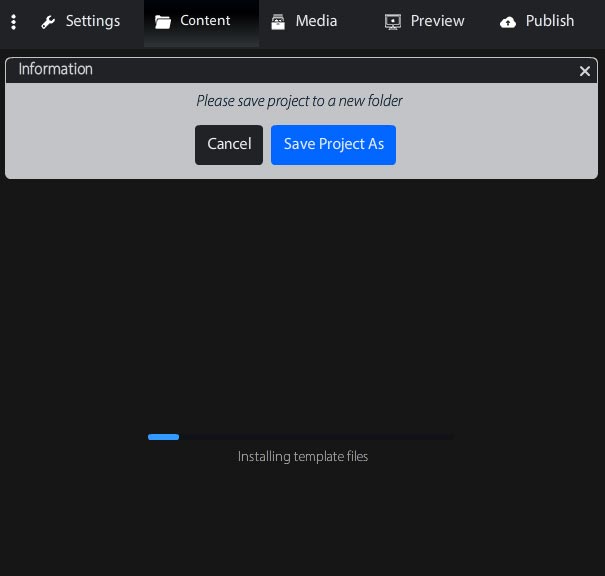Viewport: 605px width, 576px height.
Task: Click the Media tab's image icon
Action: [x=278, y=22]
